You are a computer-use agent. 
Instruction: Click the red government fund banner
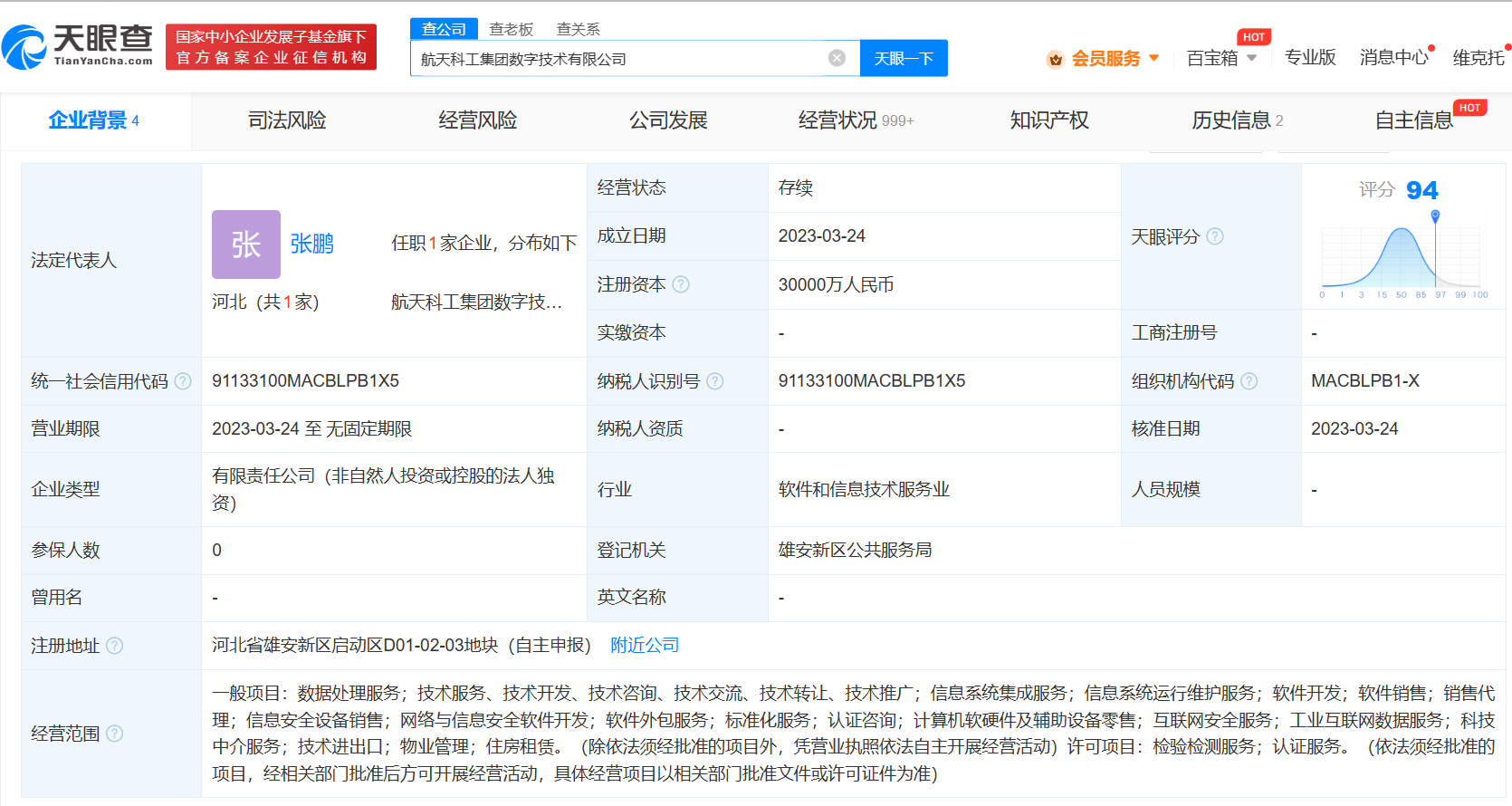271,47
